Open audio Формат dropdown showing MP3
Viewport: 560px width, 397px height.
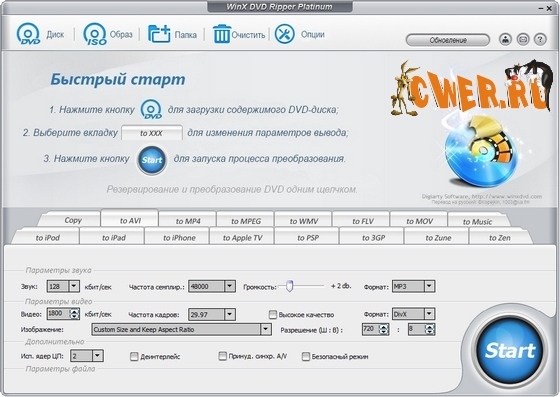point(414,286)
